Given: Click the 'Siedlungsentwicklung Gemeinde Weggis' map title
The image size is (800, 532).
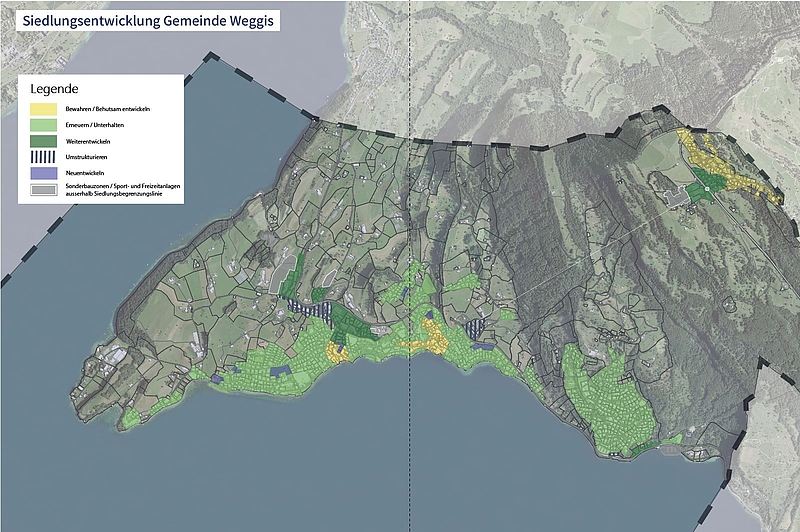Looking at the screenshot, I should tap(139, 19).
